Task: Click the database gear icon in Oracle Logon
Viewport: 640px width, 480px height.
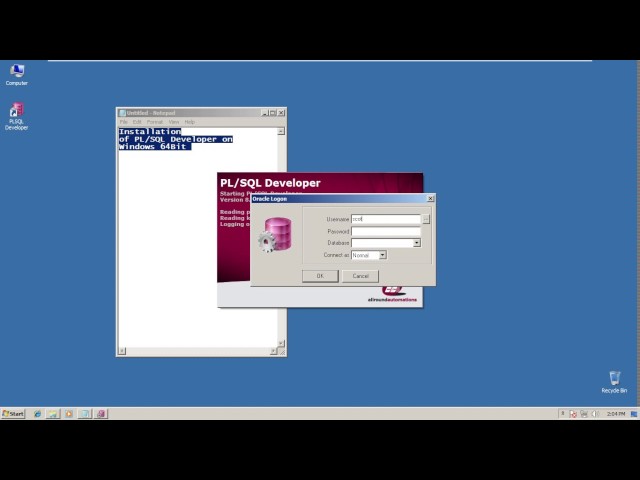Action: (275, 235)
